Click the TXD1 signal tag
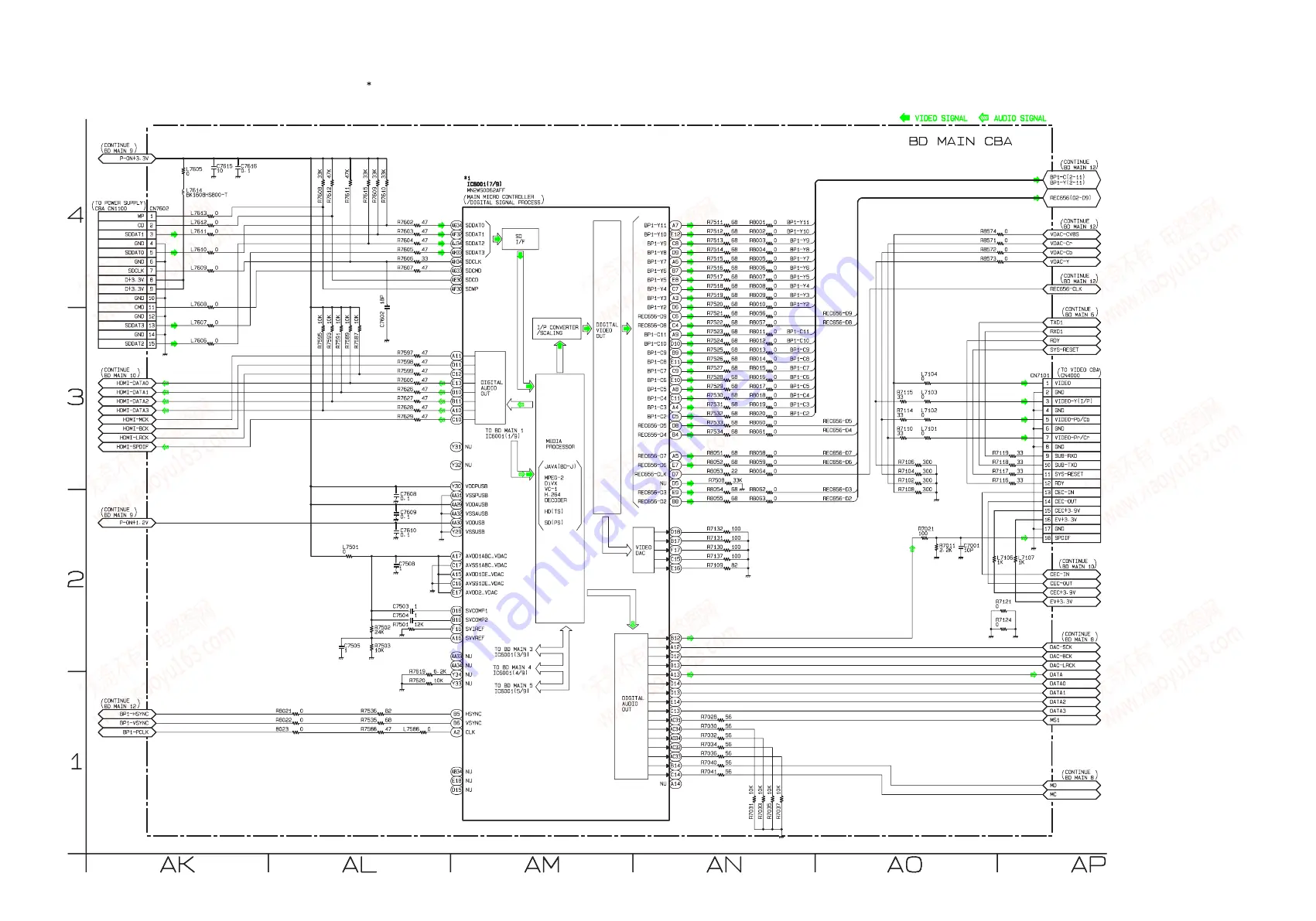This screenshot has width=1316, height=921. pyautogui.click(x=1072, y=322)
